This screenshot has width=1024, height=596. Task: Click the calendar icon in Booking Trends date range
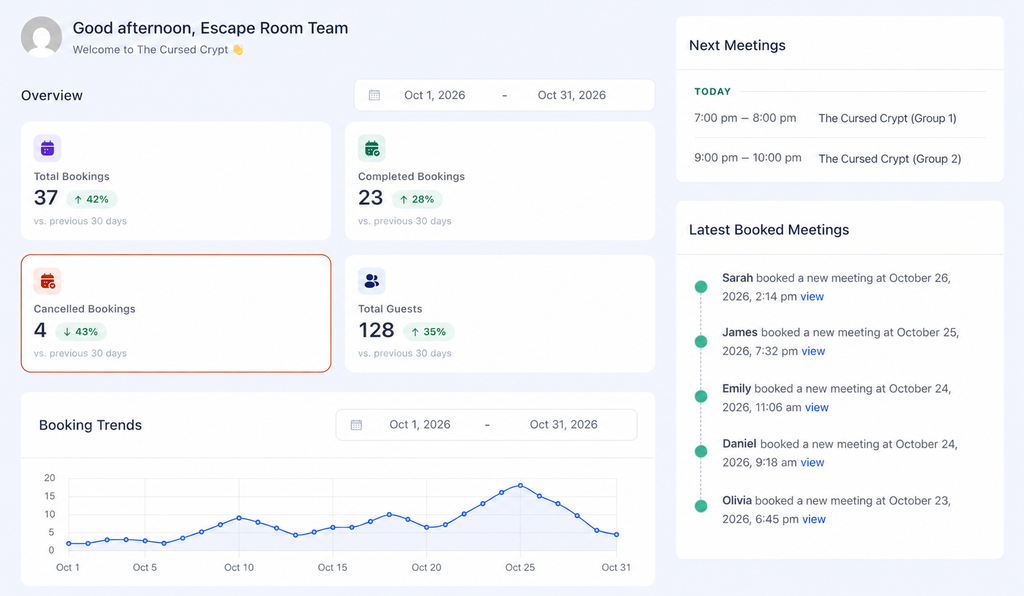pyautogui.click(x=356, y=425)
